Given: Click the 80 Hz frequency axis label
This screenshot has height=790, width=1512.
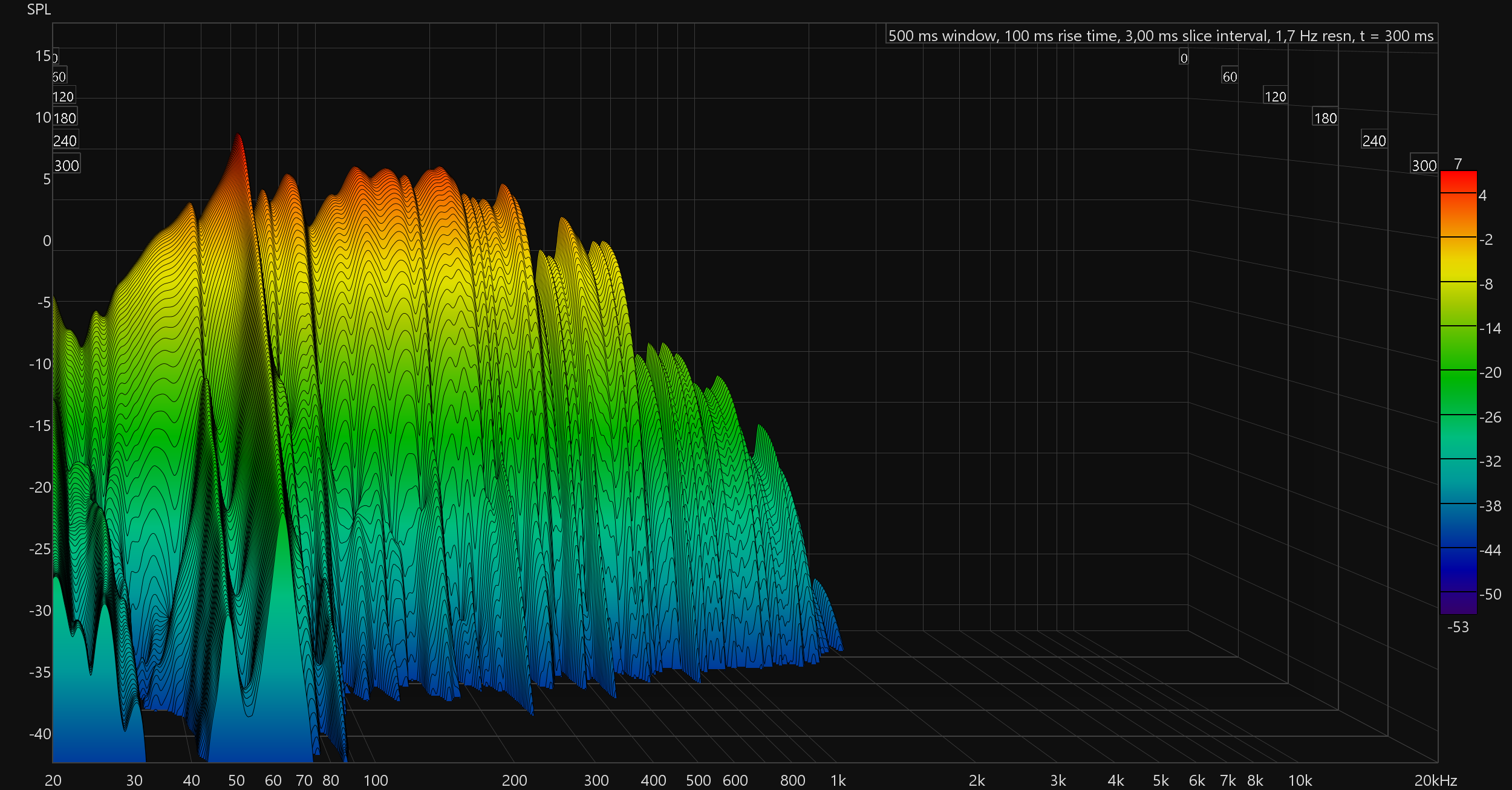Looking at the screenshot, I should click(x=331, y=780).
